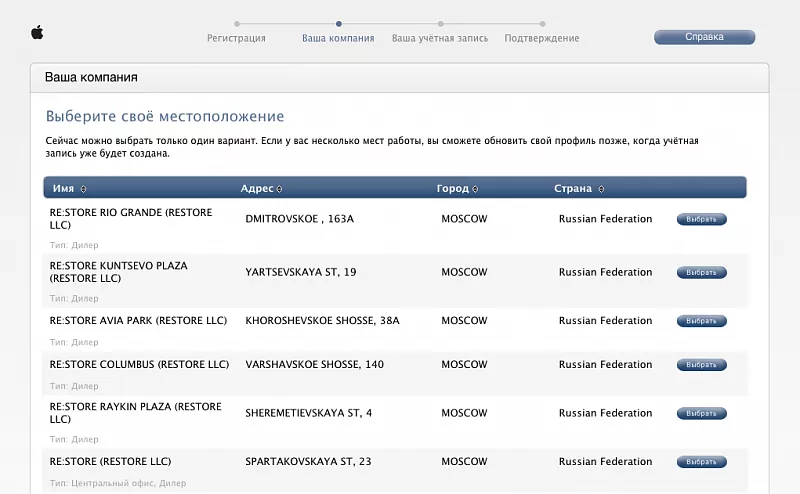Image resolution: width=800 pixels, height=494 pixels.
Task: Sort table by Адрес column arrows
Action: pyautogui.click(x=279, y=189)
